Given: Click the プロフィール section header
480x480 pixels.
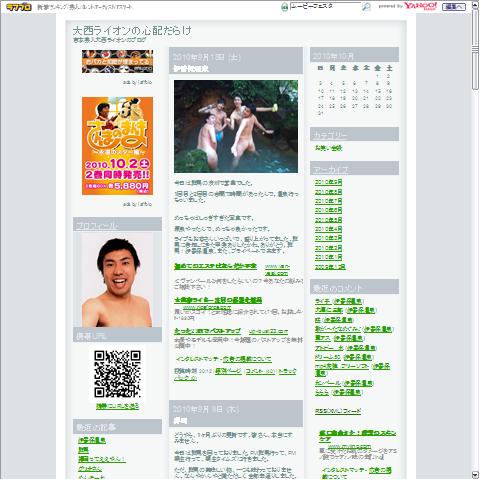Looking at the screenshot, I should [117, 225].
